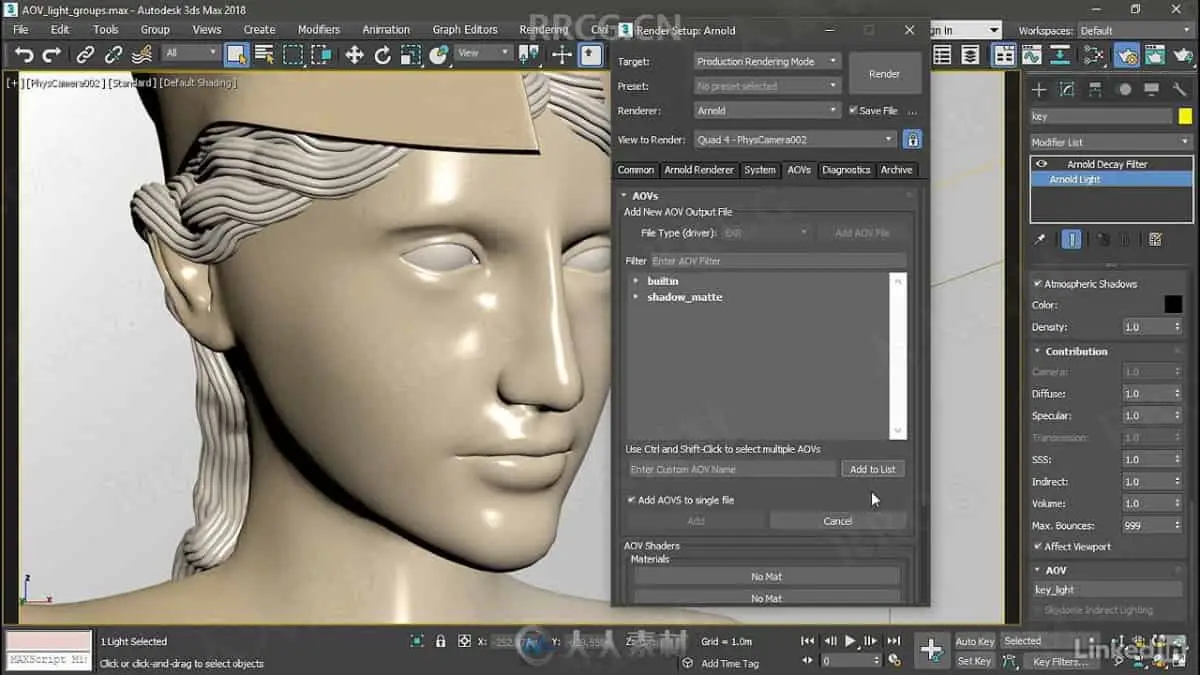1200x675 pixels.
Task: Select the Select and Move tool
Action: pyautogui.click(x=354, y=54)
